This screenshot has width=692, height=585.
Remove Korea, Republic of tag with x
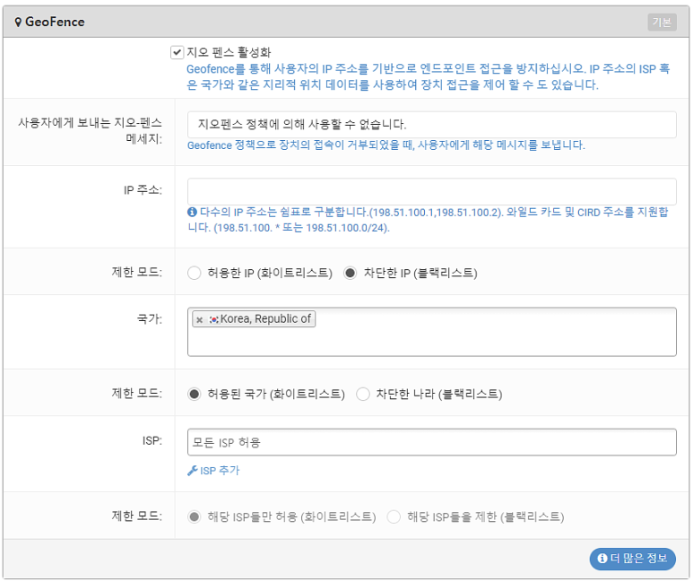(x=199, y=320)
